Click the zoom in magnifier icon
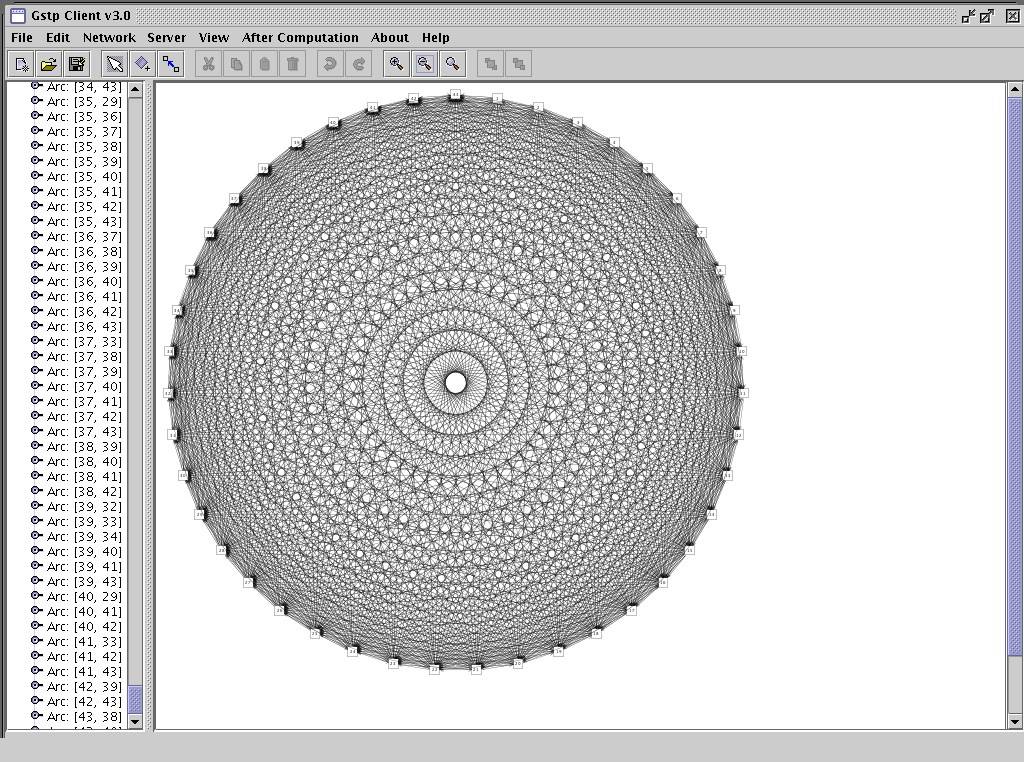This screenshot has width=1024, height=762. 397,64
